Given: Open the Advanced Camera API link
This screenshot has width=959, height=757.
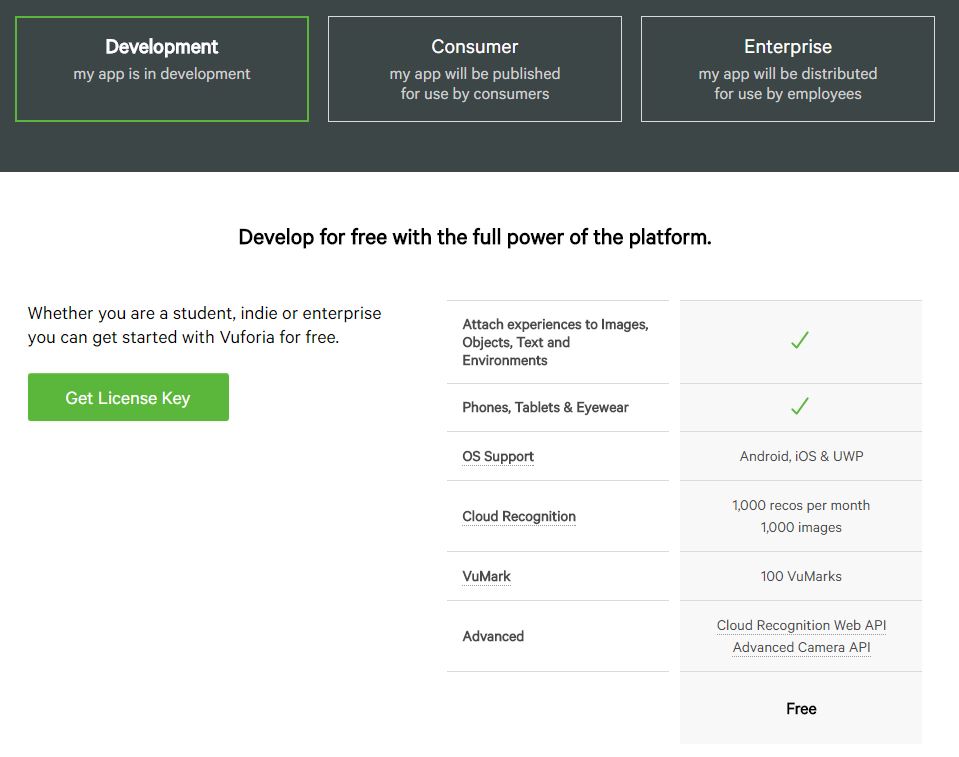Looking at the screenshot, I should click(801, 647).
